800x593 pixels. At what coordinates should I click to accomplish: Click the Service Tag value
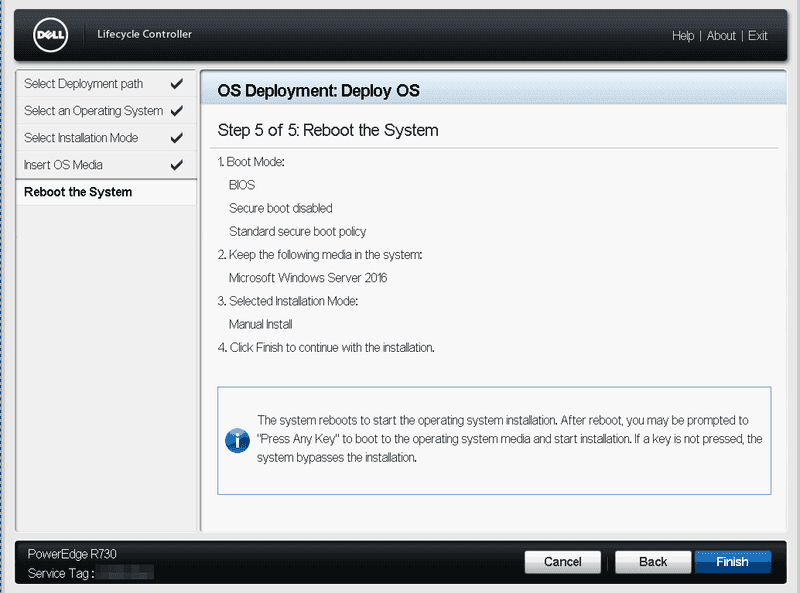click(x=127, y=573)
